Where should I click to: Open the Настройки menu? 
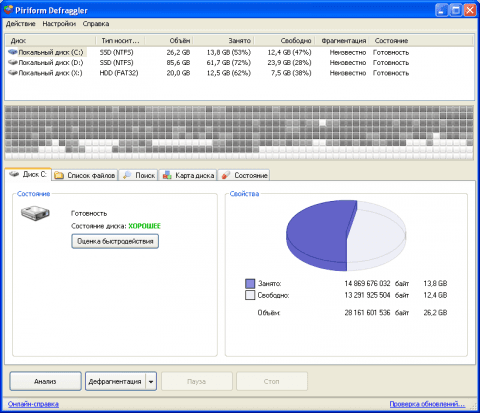tap(59, 24)
